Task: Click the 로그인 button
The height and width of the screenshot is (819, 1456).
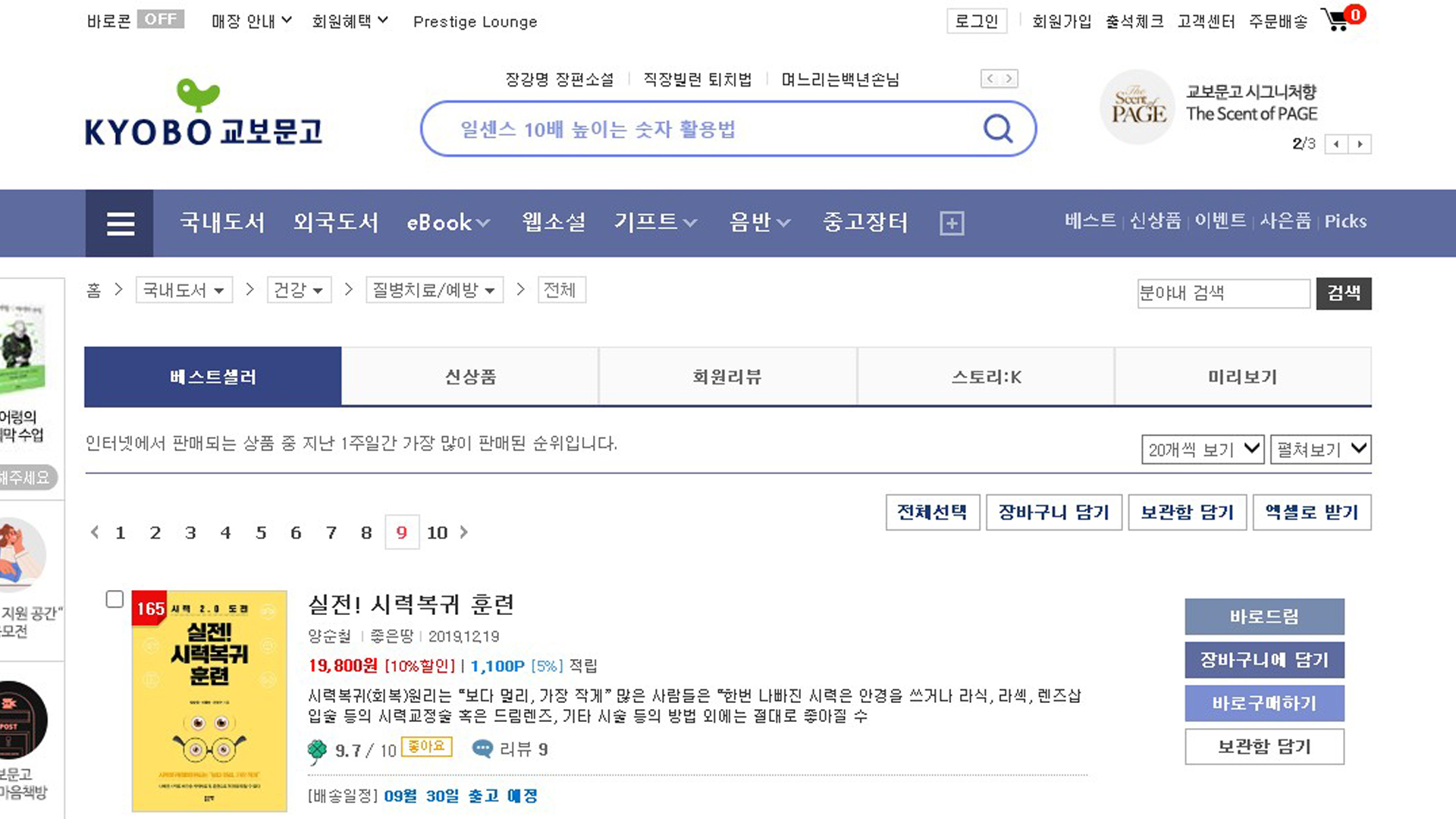Action: [x=976, y=21]
